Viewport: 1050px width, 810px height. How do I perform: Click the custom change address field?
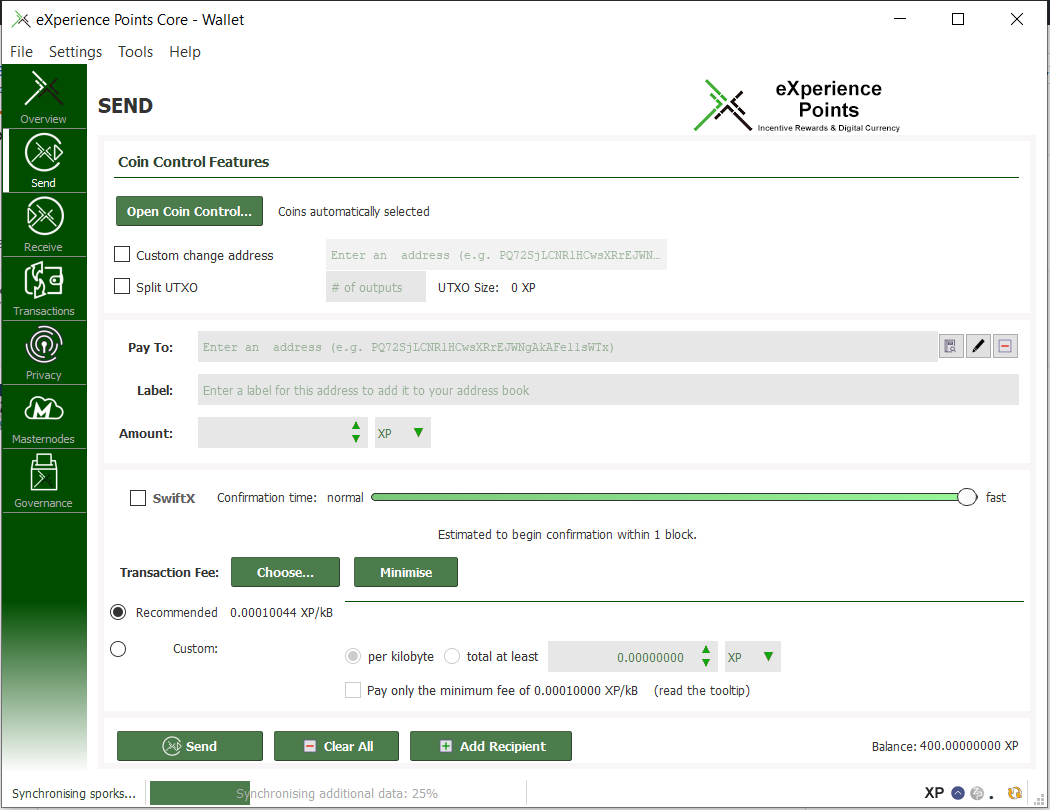[496, 254]
